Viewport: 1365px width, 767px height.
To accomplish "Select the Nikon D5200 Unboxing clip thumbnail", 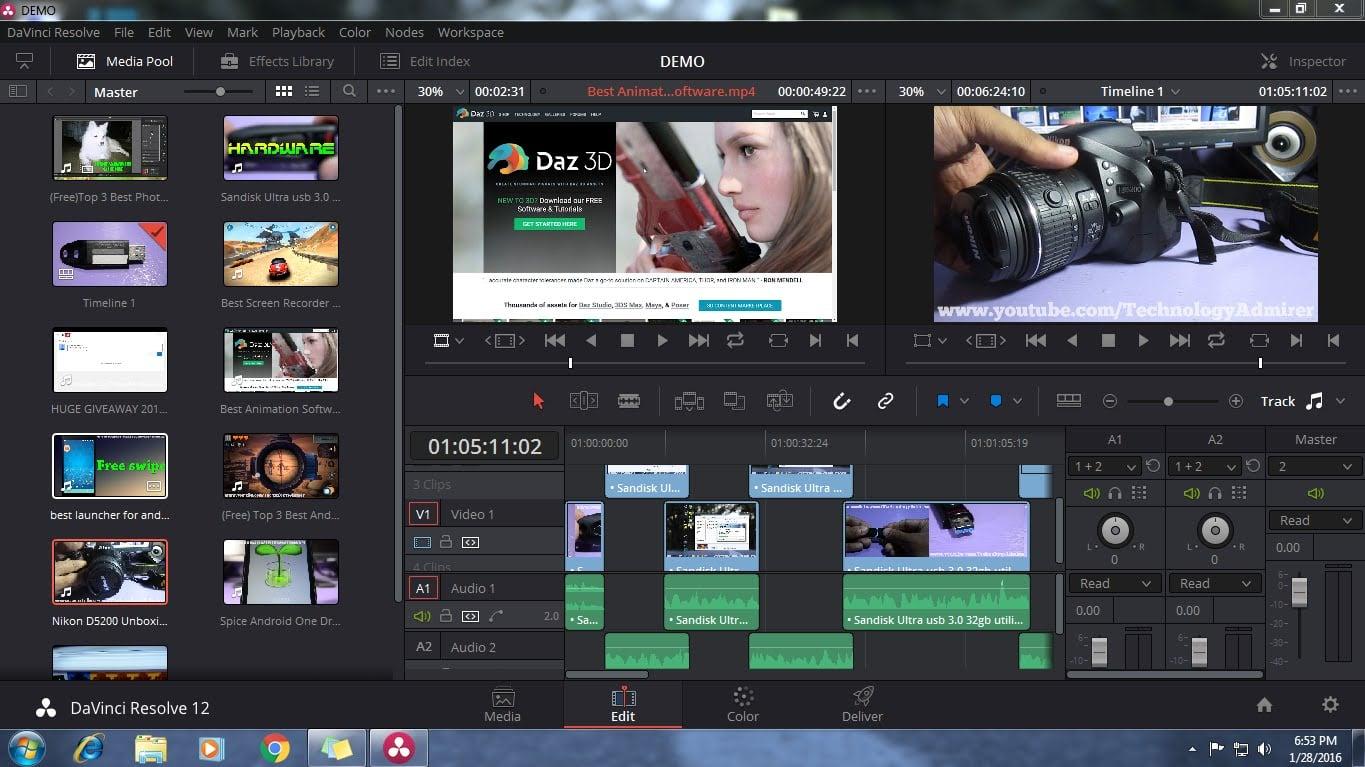I will (x=109, y=571).
